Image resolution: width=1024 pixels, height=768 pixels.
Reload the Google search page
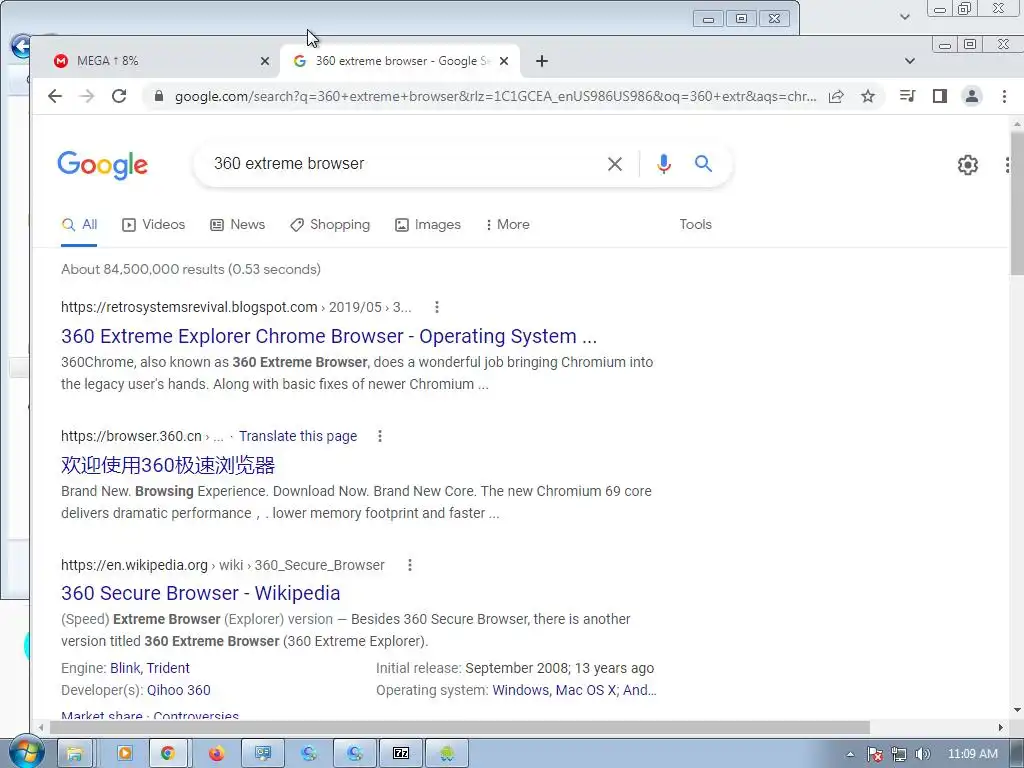(x=119, y=97)
